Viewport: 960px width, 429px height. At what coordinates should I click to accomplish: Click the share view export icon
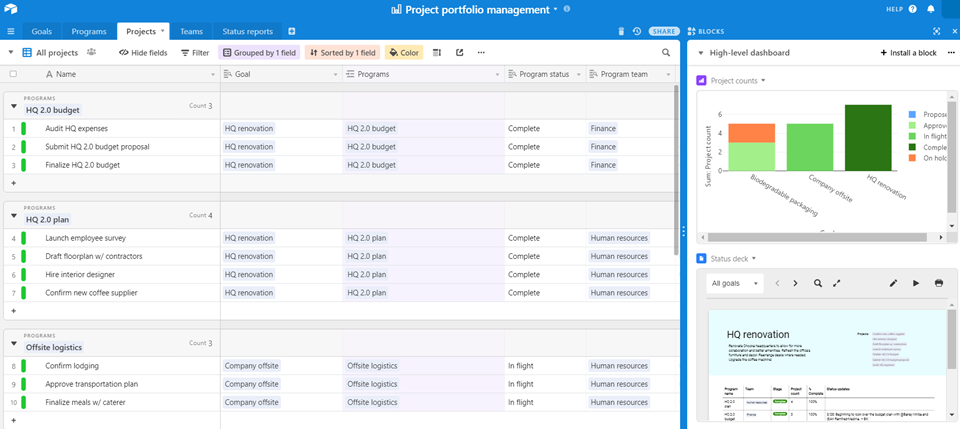tap(460, 53)
